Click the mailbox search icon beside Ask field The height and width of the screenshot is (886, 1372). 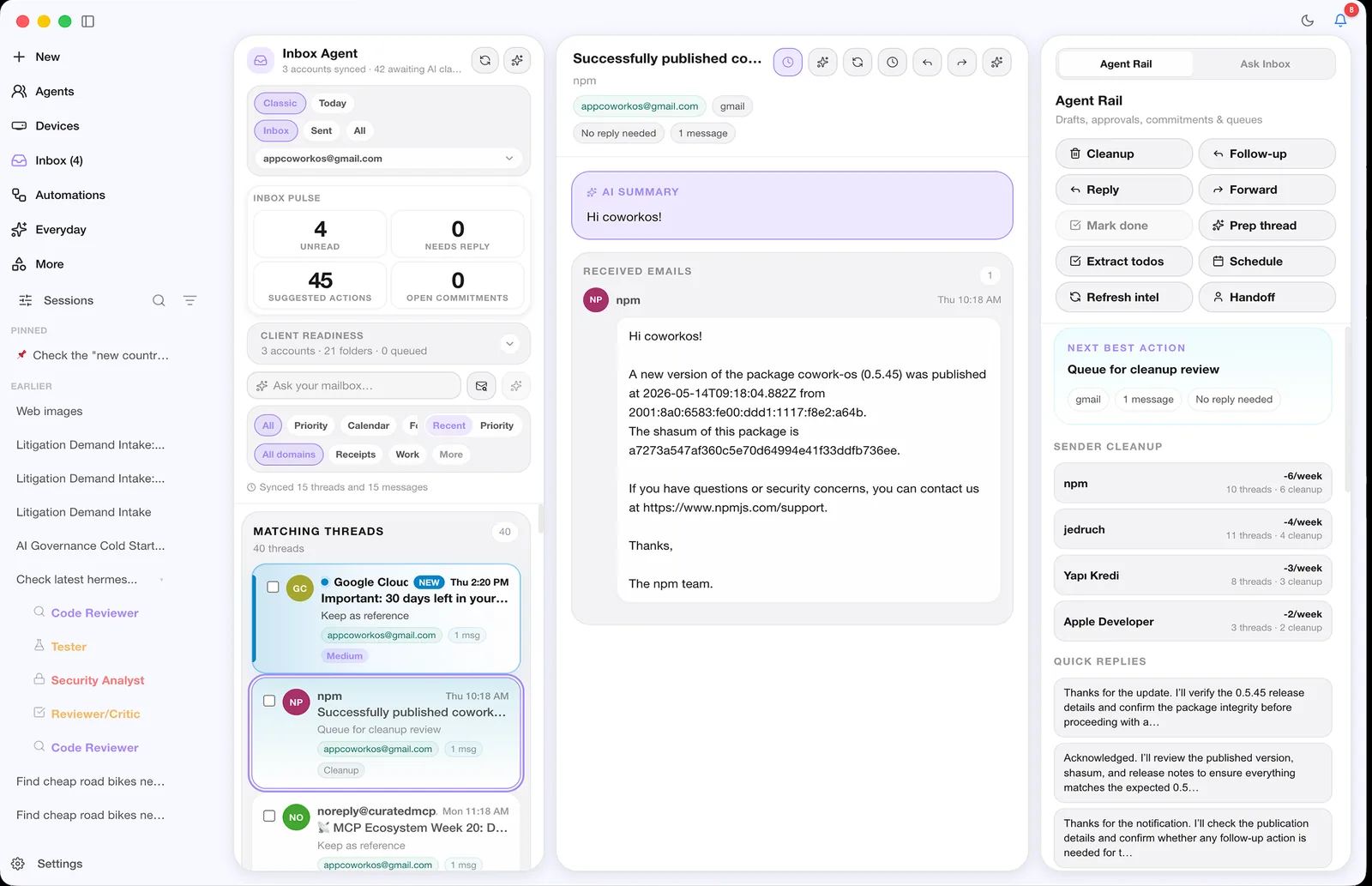482,386
